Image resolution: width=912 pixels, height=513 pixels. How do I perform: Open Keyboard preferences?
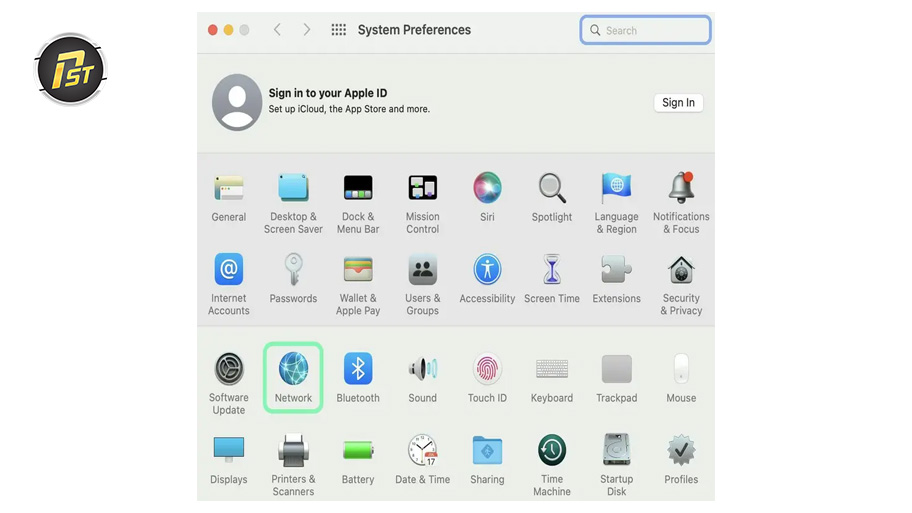click(551, 378)
